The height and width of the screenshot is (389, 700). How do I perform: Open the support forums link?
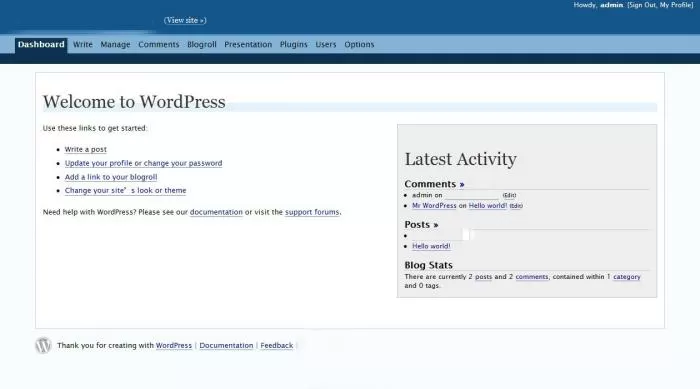312,212
